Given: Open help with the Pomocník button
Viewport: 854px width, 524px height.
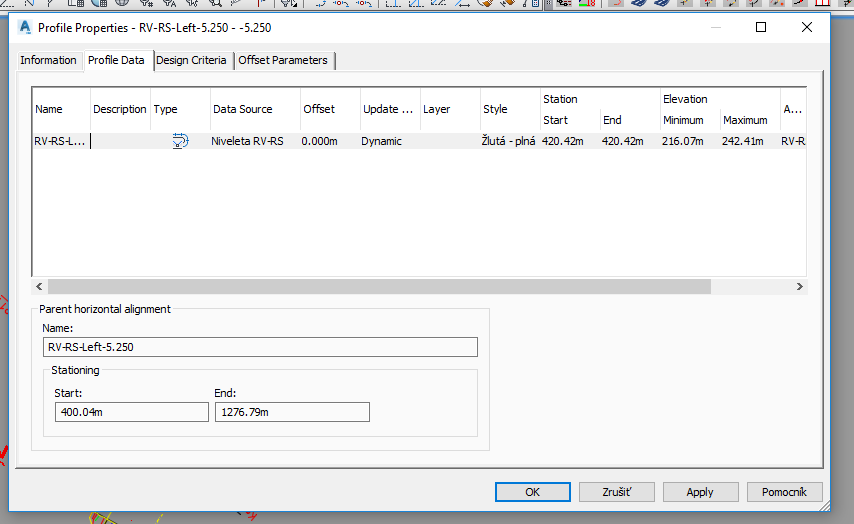Looking at the screenshot, I should tap(784, 492).
